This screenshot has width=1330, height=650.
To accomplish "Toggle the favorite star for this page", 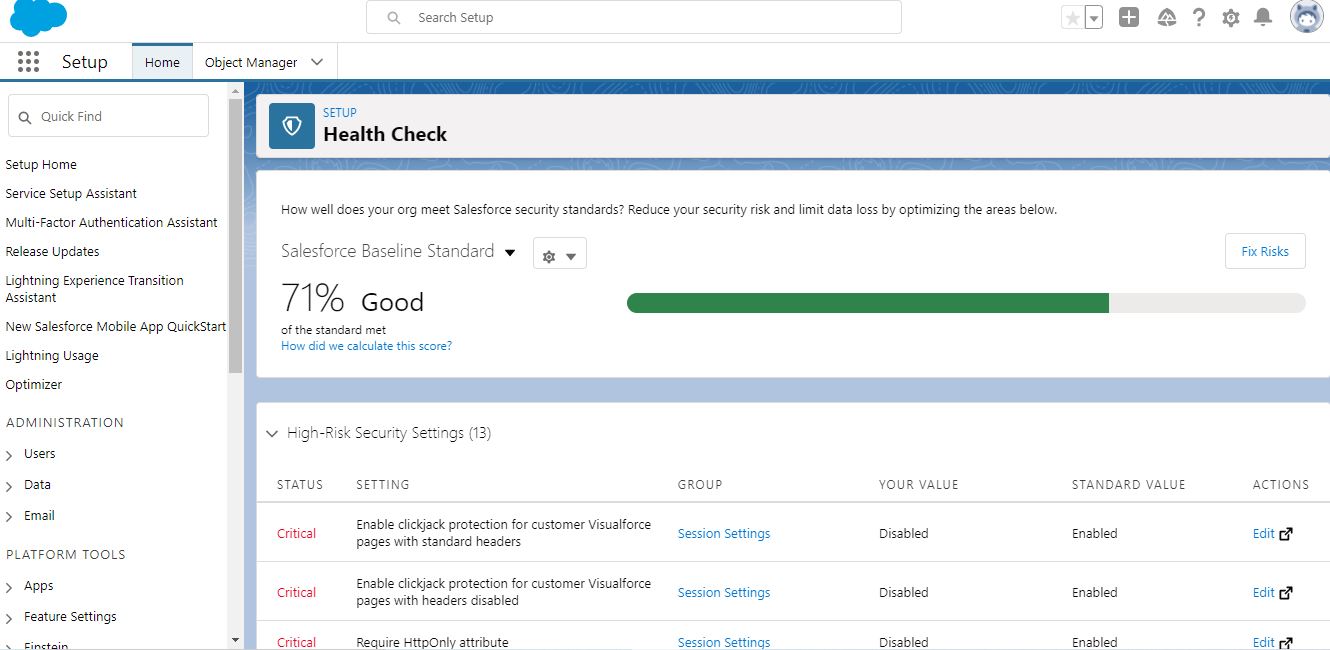I will pos(1074,17).
